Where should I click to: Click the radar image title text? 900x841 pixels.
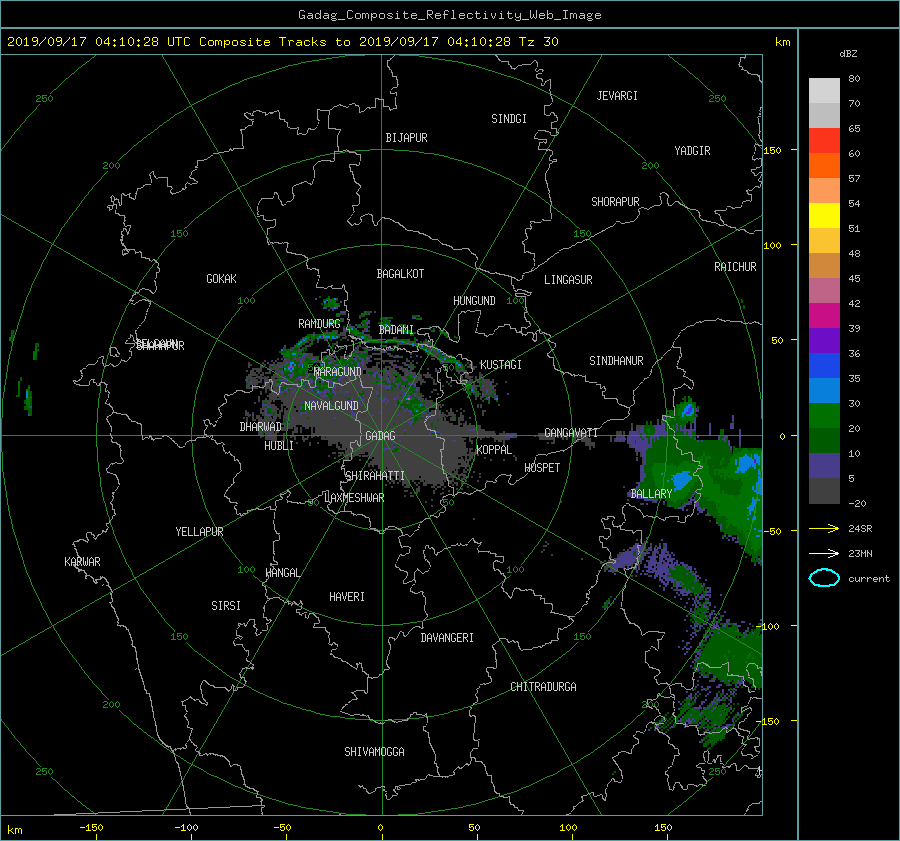pos(449,15)
